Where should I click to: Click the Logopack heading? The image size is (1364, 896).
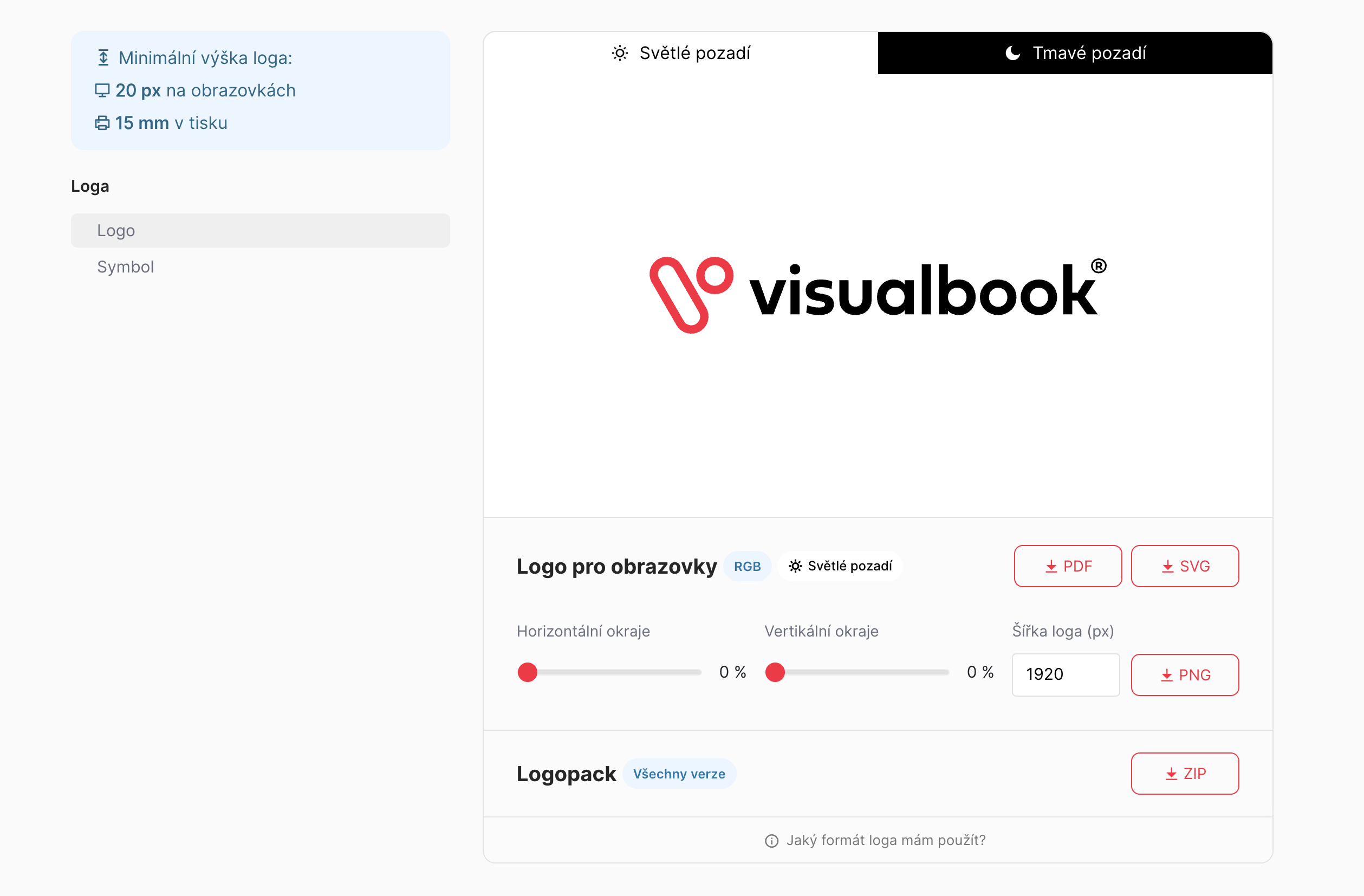(x=566, y=774)
